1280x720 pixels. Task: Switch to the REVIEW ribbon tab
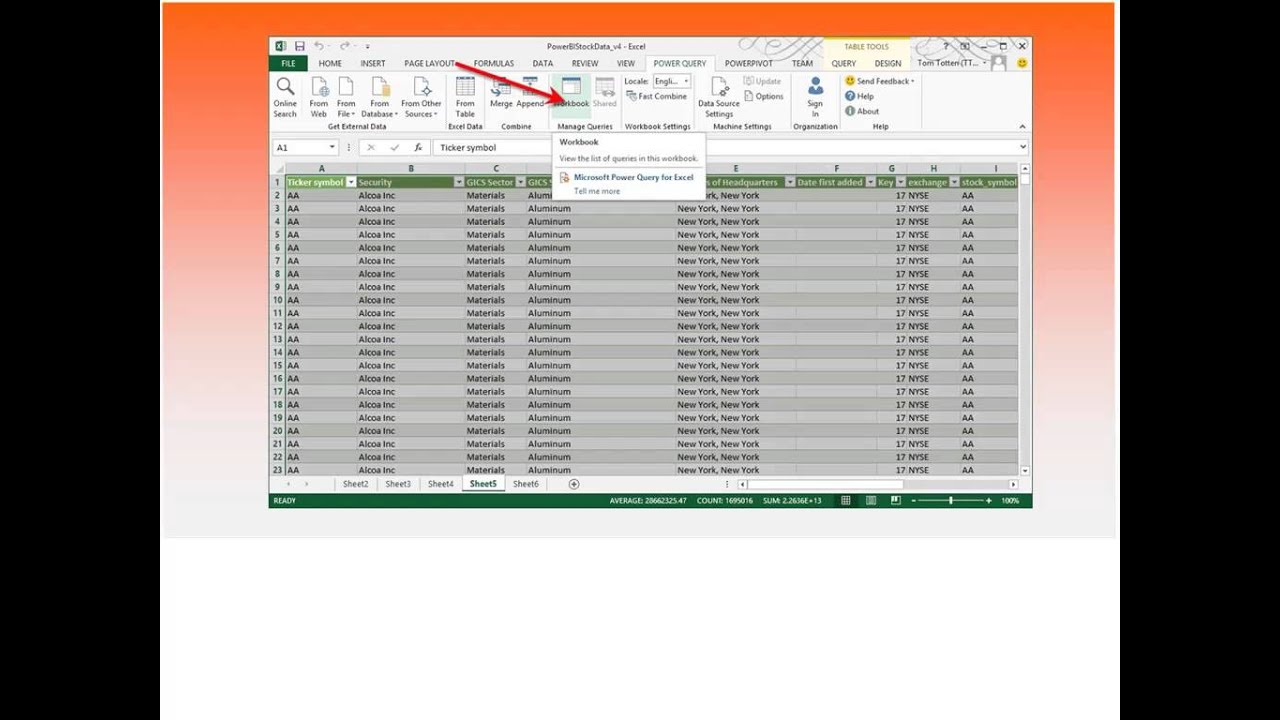pos(585,63)
